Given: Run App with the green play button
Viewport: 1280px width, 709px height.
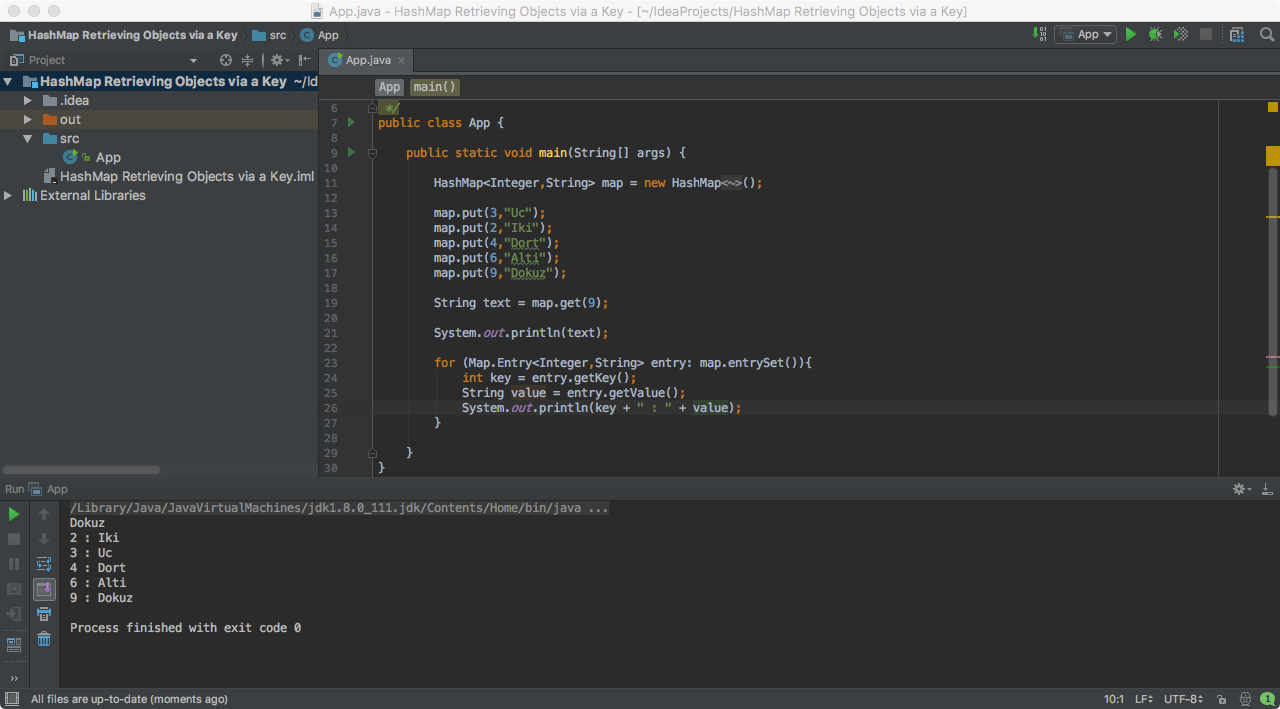Looking at the screenshot, I should pos(1130,33).
